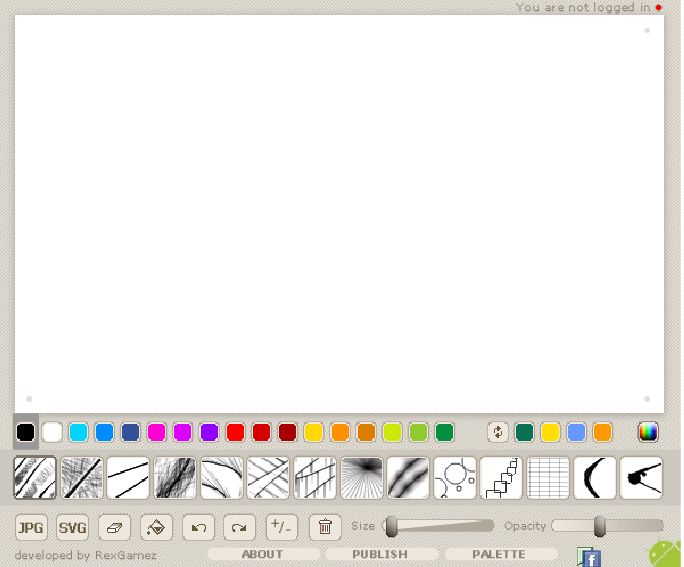Click the undo arrow button
This screenshot has width=684, height=567.
198,527
